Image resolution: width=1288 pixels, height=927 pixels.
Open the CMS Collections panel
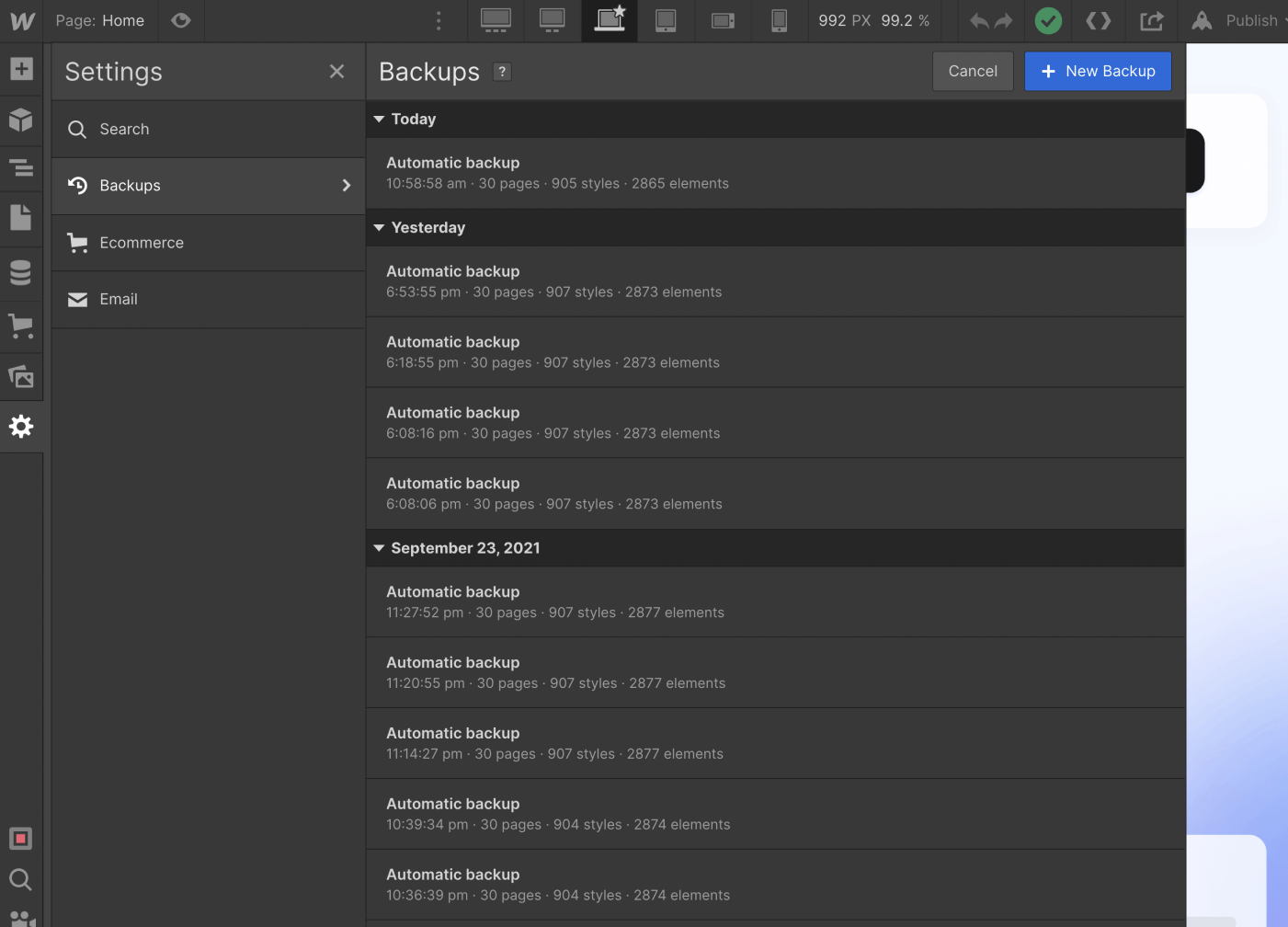coord(21,272)
